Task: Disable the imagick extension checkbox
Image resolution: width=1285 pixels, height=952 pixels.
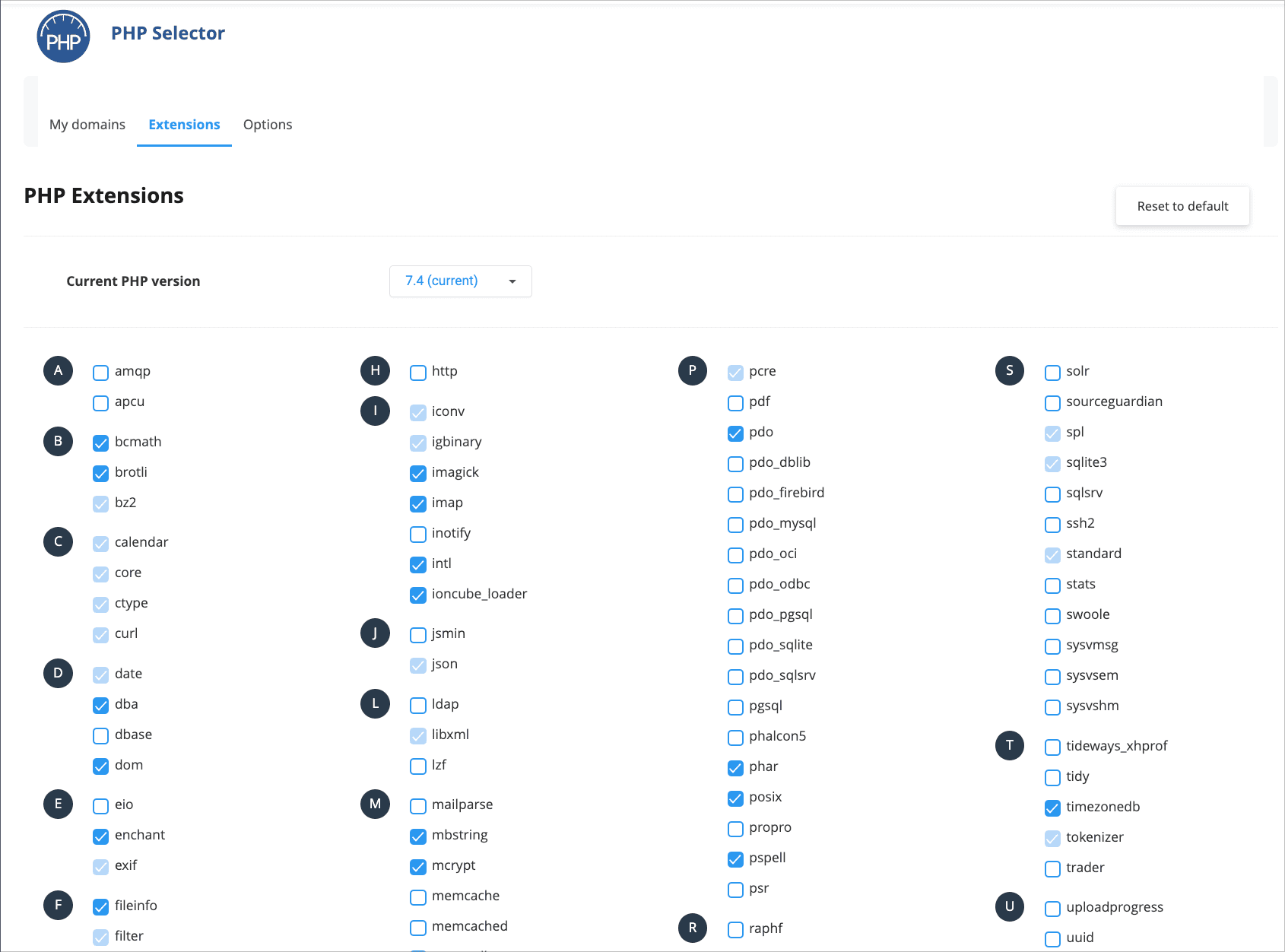Action: (x=417, y=474)
